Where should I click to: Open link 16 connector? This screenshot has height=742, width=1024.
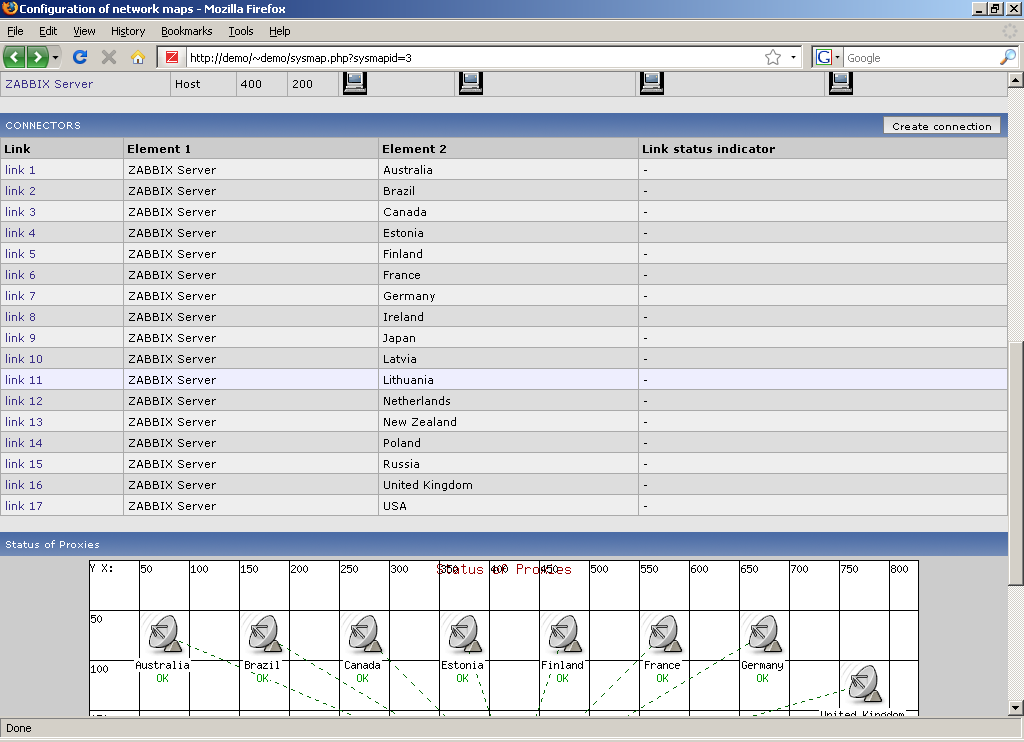click(x=24, y=485)
